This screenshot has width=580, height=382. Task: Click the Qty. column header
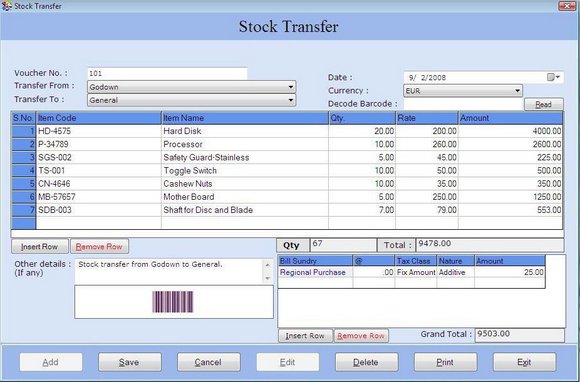click(362, 118)
